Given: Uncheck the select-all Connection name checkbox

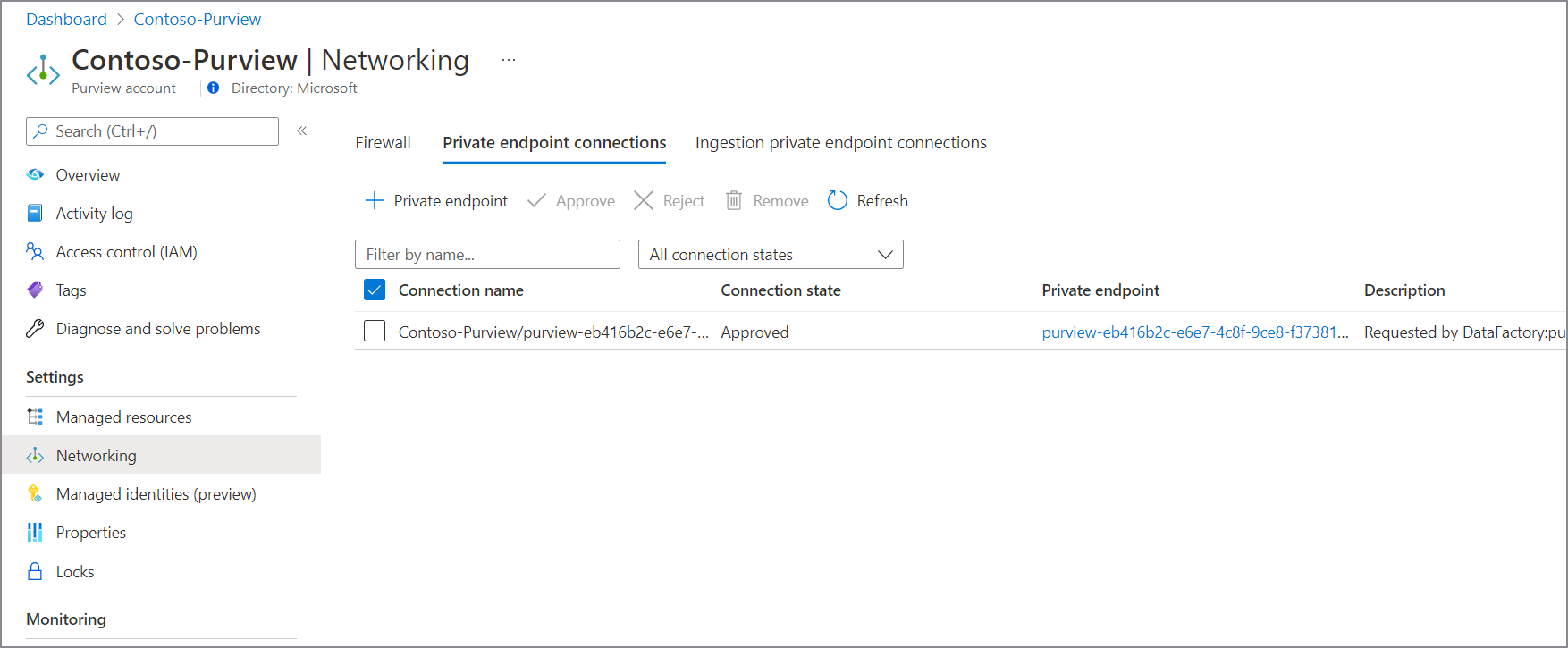Looking at the screenshot, I should point(375,290).
